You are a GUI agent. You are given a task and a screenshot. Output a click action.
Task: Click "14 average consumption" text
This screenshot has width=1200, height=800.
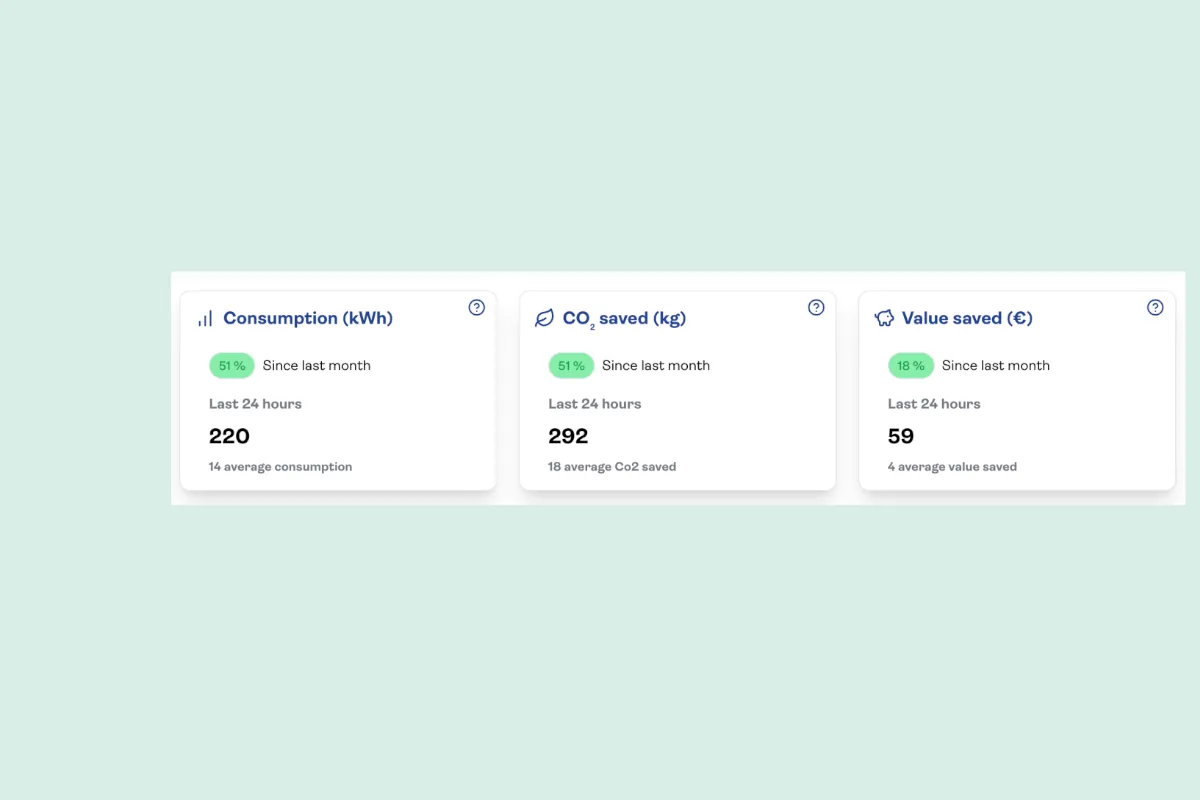point(280,467)
